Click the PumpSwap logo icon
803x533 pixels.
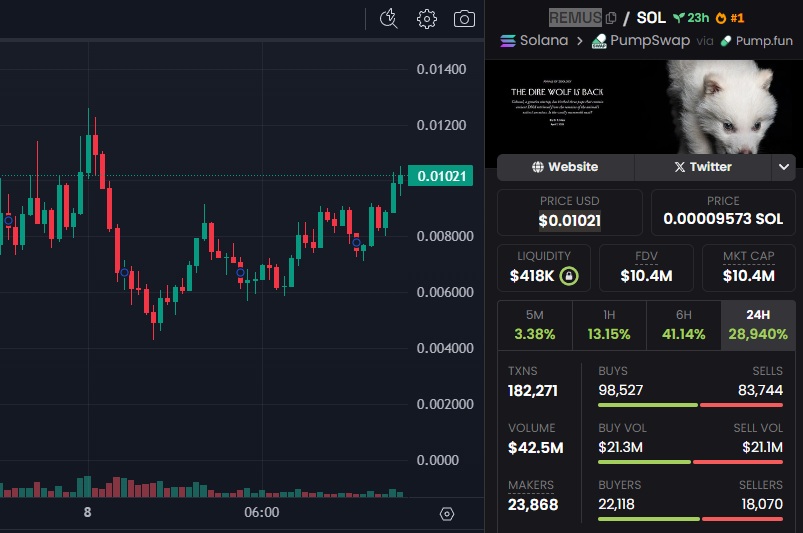coord(599,41)
